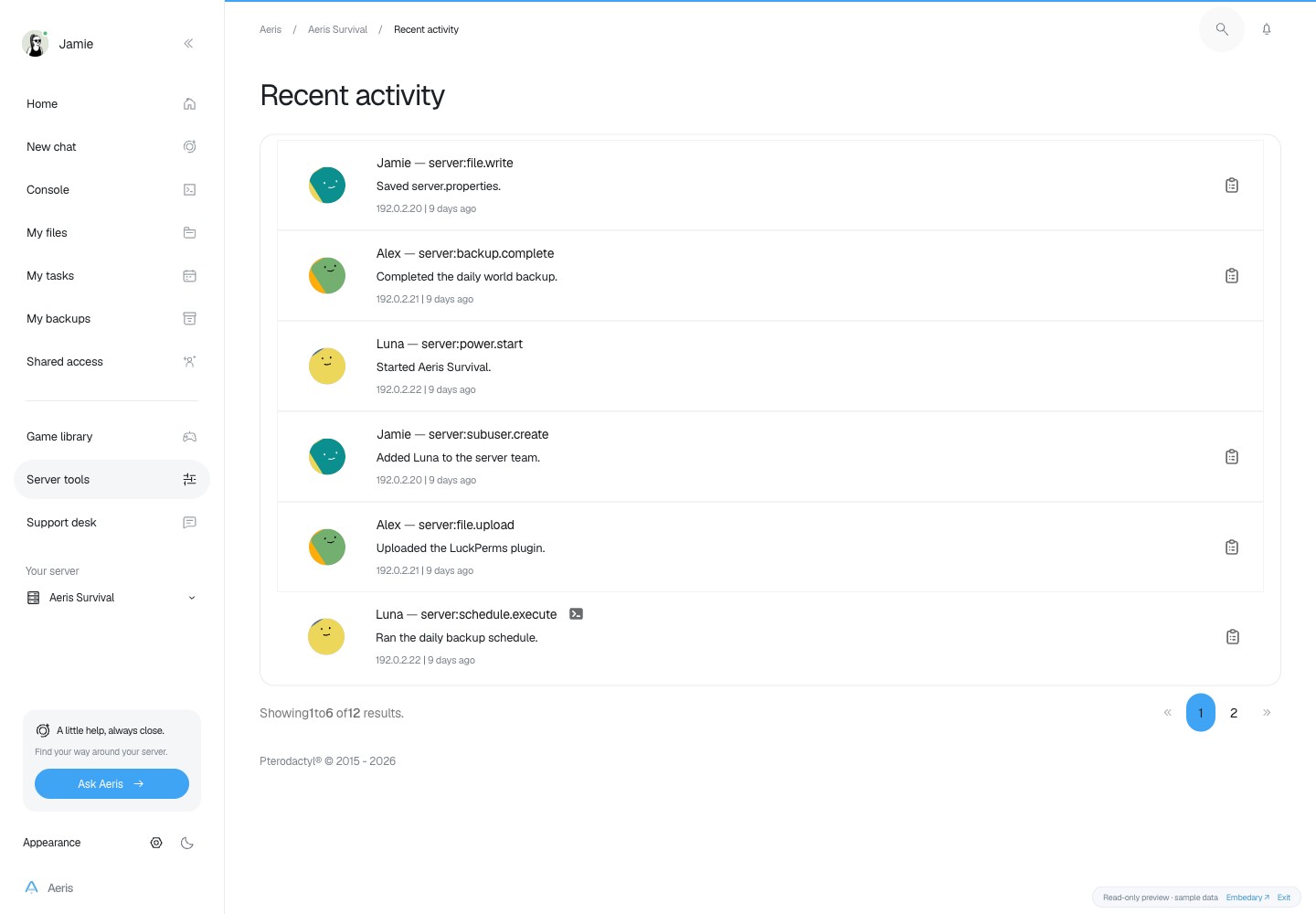This screenshot has width=1316, height=914.
Task: Jump to first page double-arrow
Action: (x=1167, y=713)
